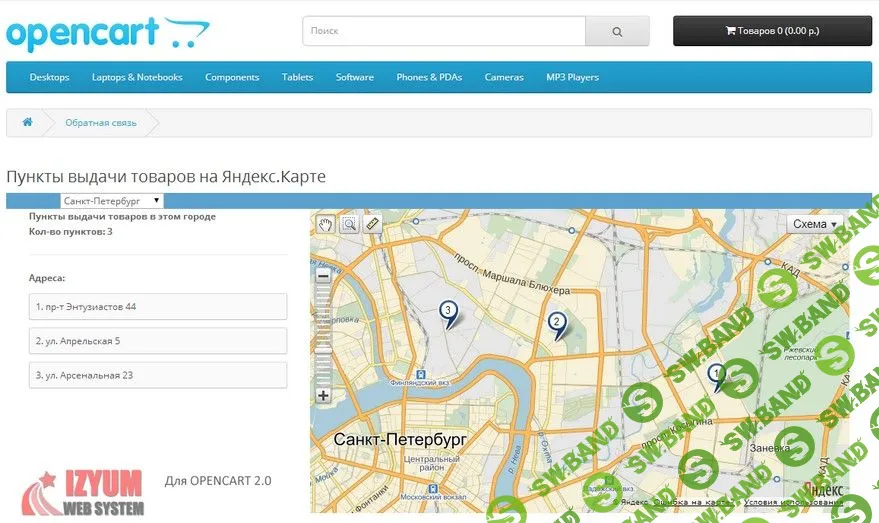879x523 pixels.
Task: Select the ruler distance tool on map
Action: point(373,224)
